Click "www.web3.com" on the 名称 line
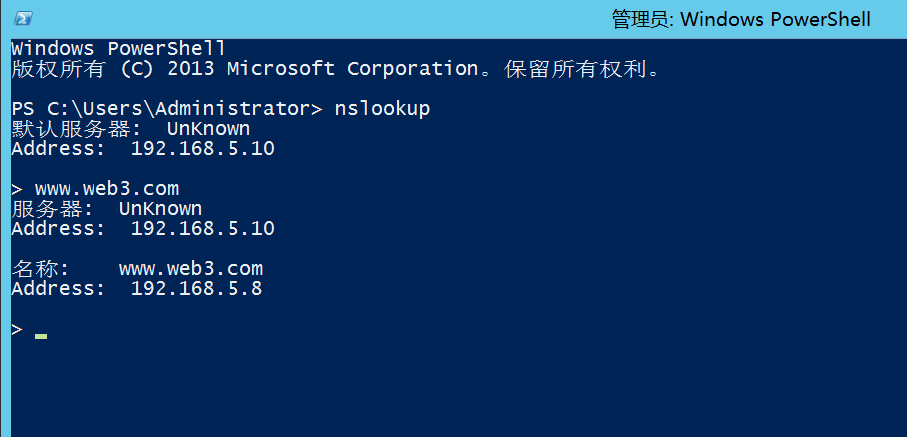This screenshot has width=907, height=437. 191,269
